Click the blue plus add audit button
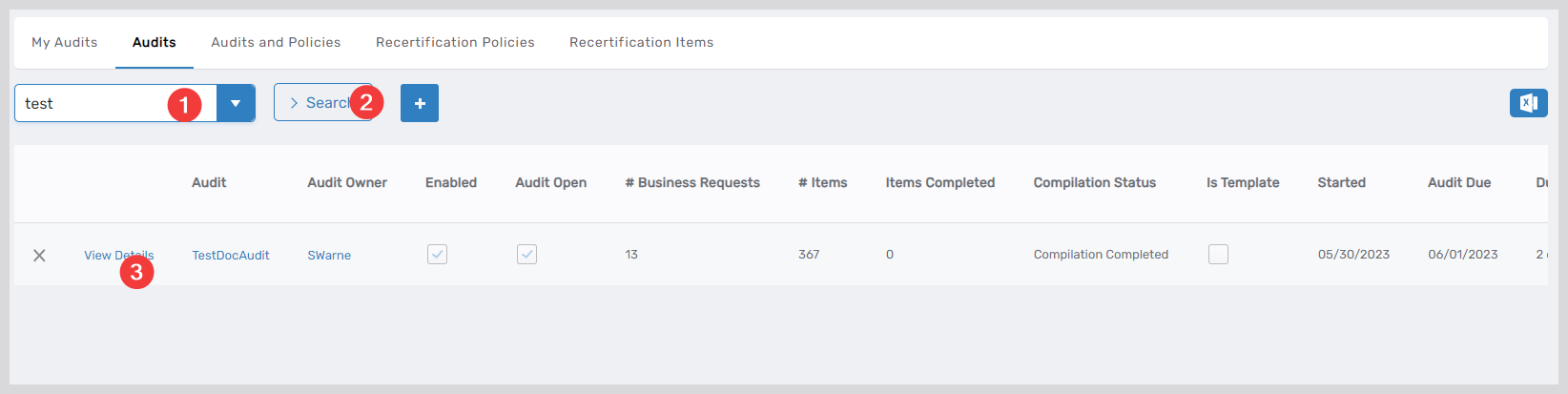 420,103
